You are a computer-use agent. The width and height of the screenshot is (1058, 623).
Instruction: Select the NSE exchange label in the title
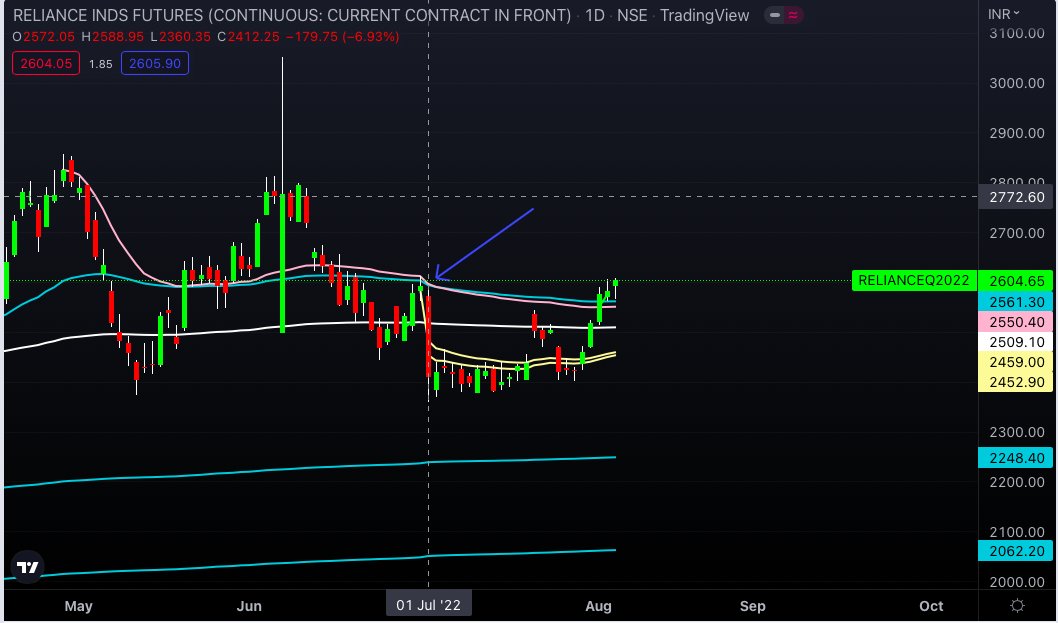(631, 16)
